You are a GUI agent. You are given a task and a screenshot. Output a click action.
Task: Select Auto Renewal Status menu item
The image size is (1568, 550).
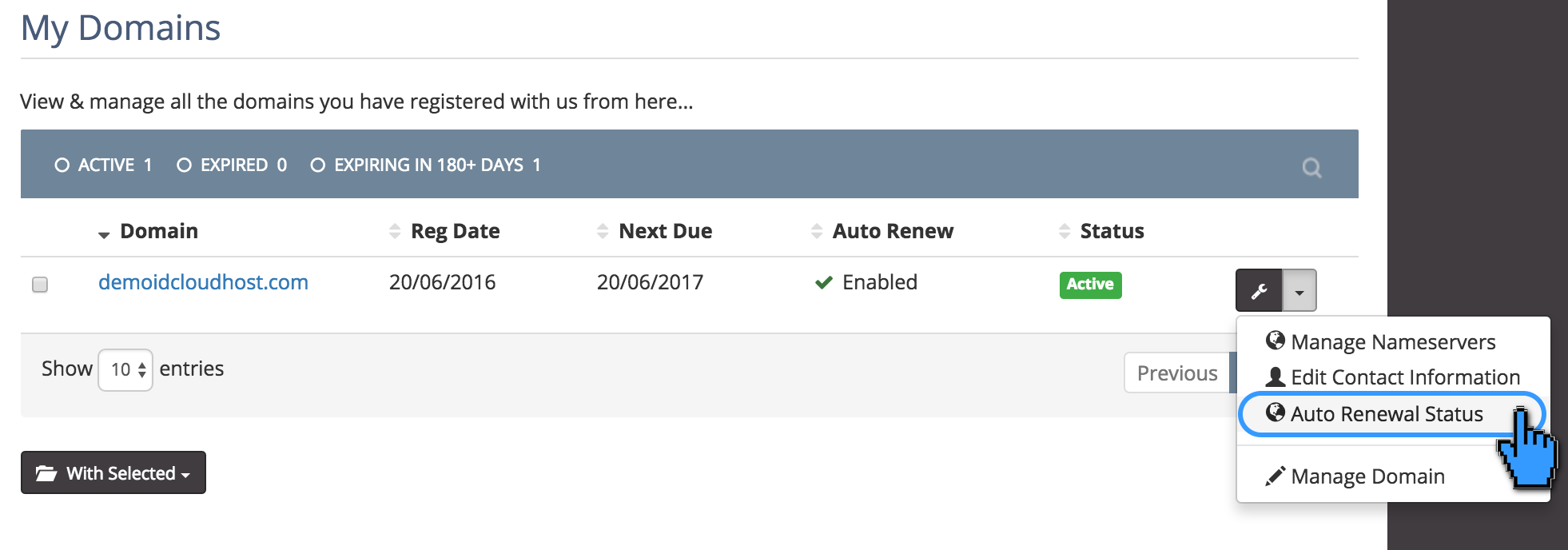(x=1386, y=414)
